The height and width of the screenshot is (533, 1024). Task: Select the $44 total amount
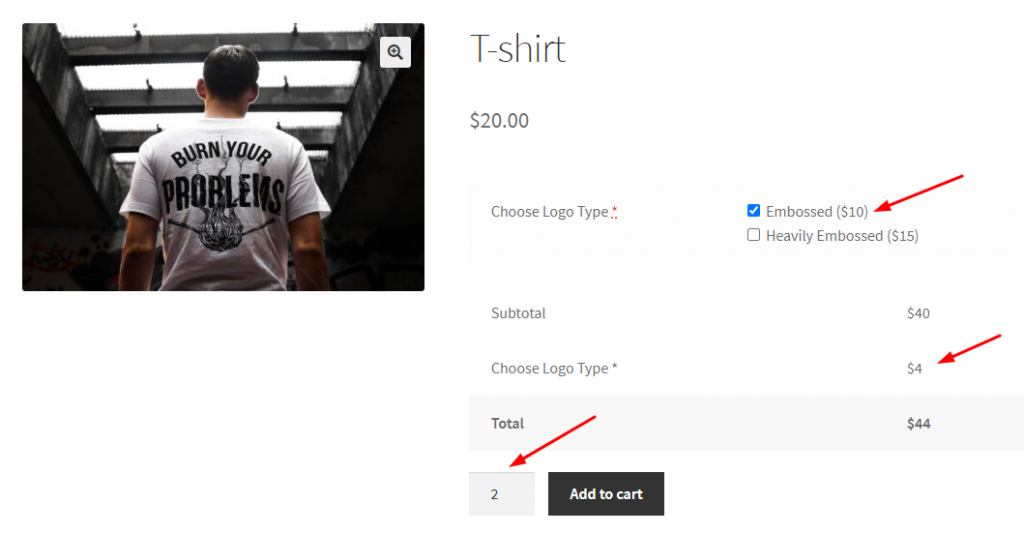coord(918,423)
